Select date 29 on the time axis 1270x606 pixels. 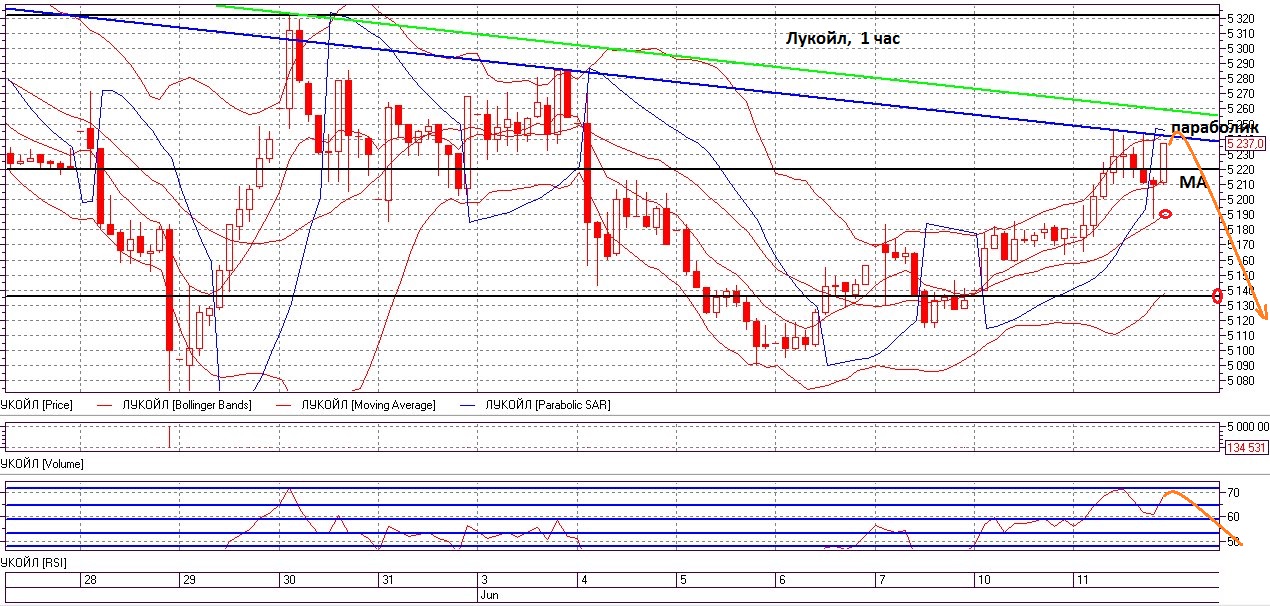pos(189,580)
